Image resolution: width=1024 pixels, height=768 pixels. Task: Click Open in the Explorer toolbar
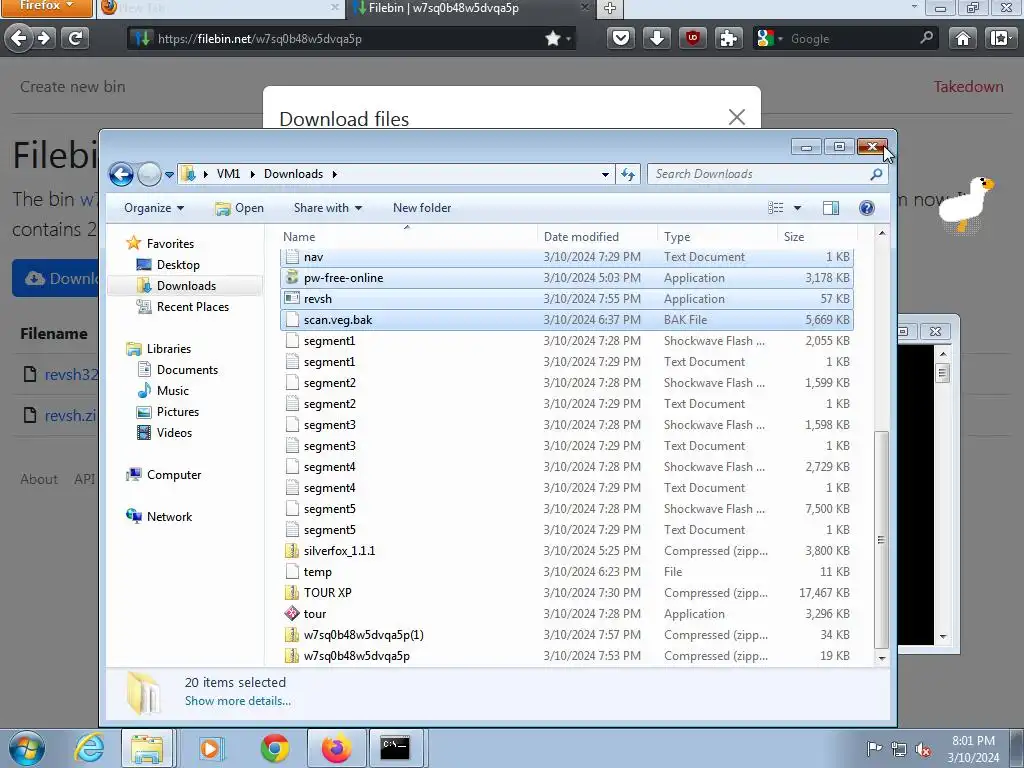[240, 208]
